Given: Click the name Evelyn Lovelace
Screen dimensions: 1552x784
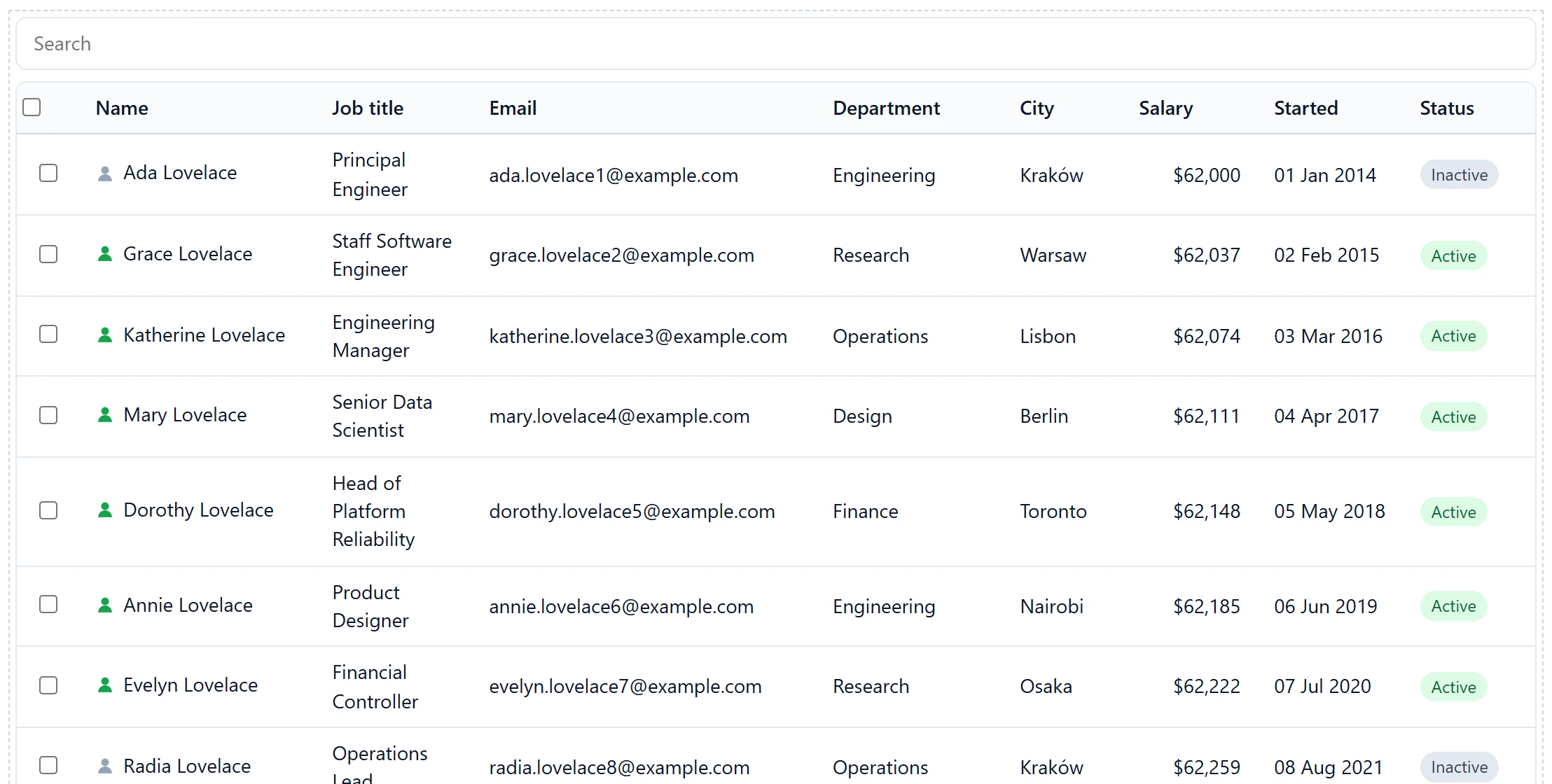Looking at the screenshot, I should click(190, 685).
